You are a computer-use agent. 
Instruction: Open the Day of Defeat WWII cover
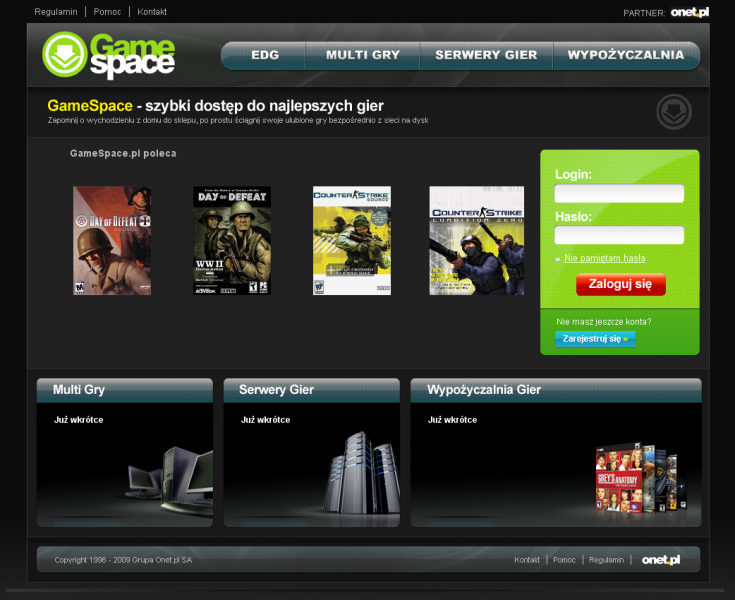click(x=232, y=240)
